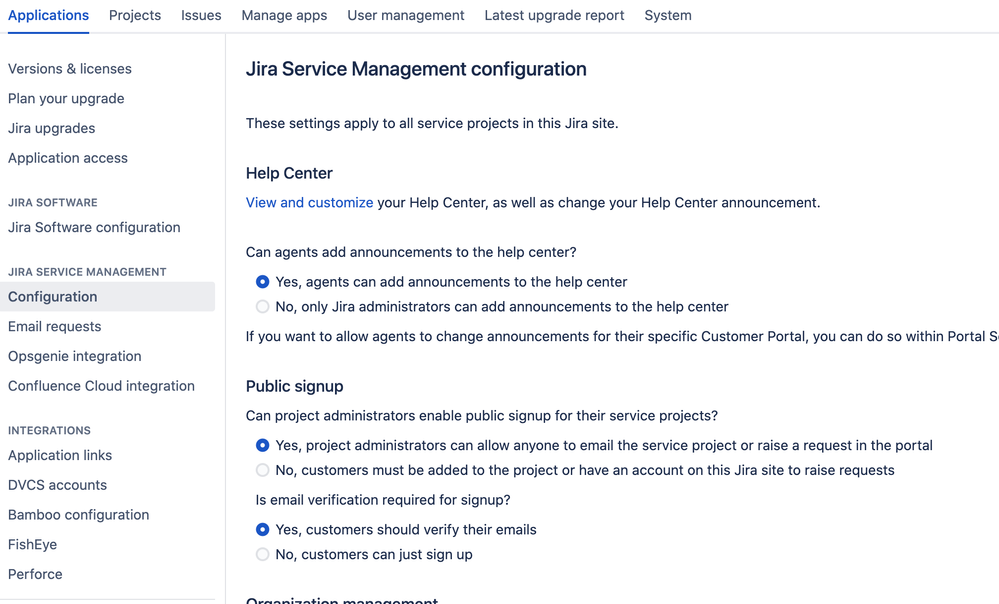Go to Opsgenie integration

(75, 356)
